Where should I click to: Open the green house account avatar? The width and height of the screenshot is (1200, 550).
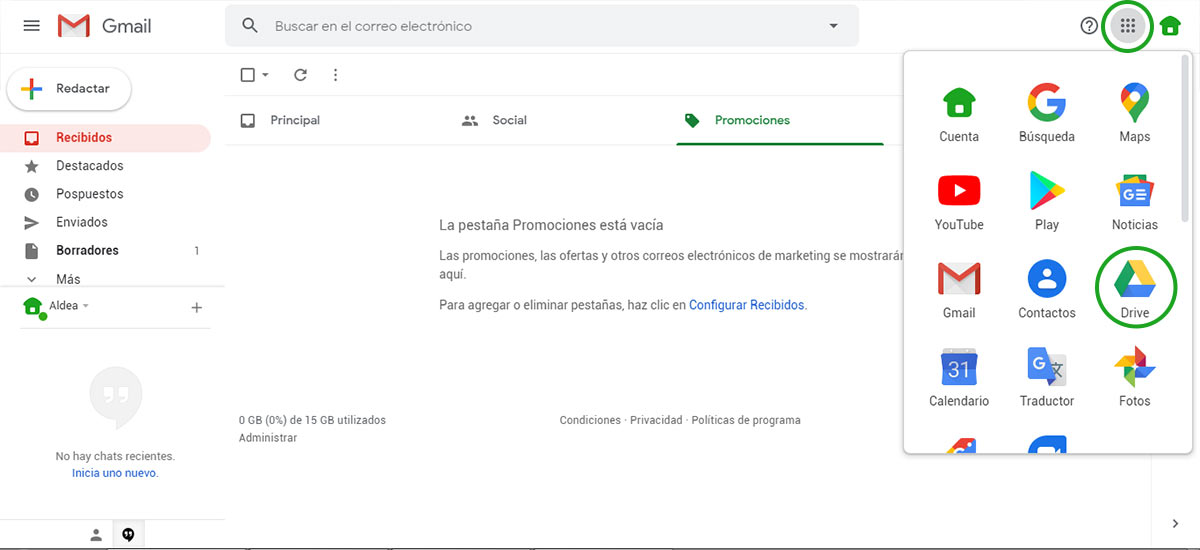pyautogui.click(x=1169, y=27)
